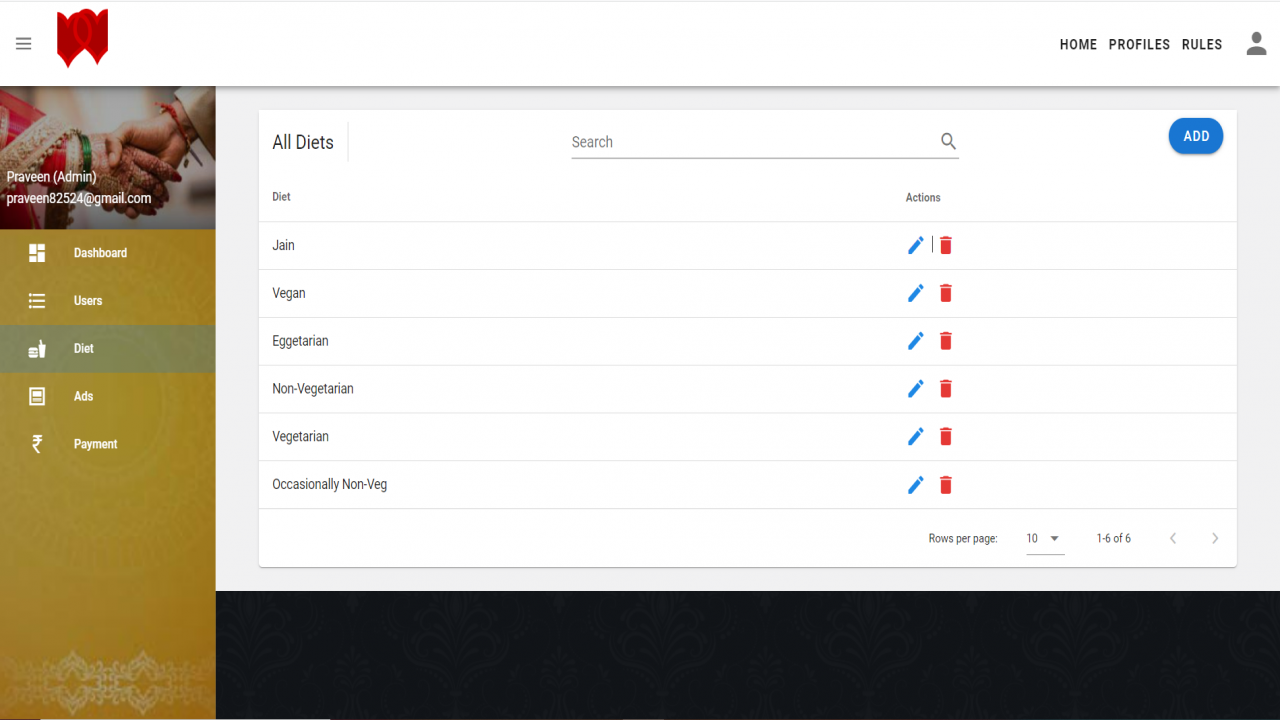Expand the rows per page dropdown
The width and height of the screenshot is (1280, 720).
pos(1045,539)
